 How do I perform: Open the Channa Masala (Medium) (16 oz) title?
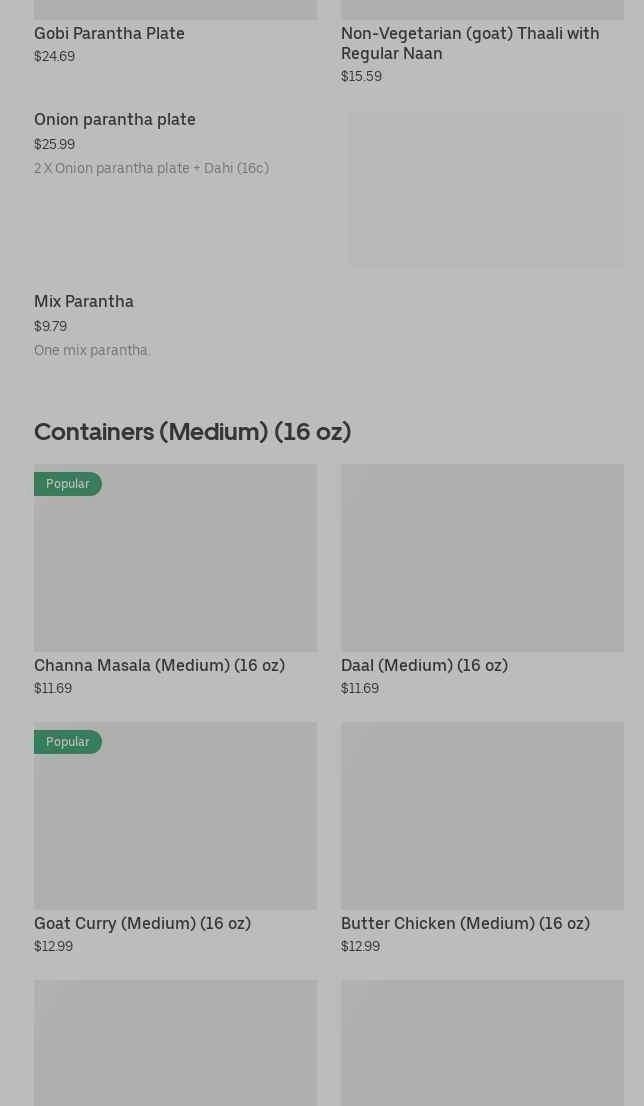tap(159, 665)
